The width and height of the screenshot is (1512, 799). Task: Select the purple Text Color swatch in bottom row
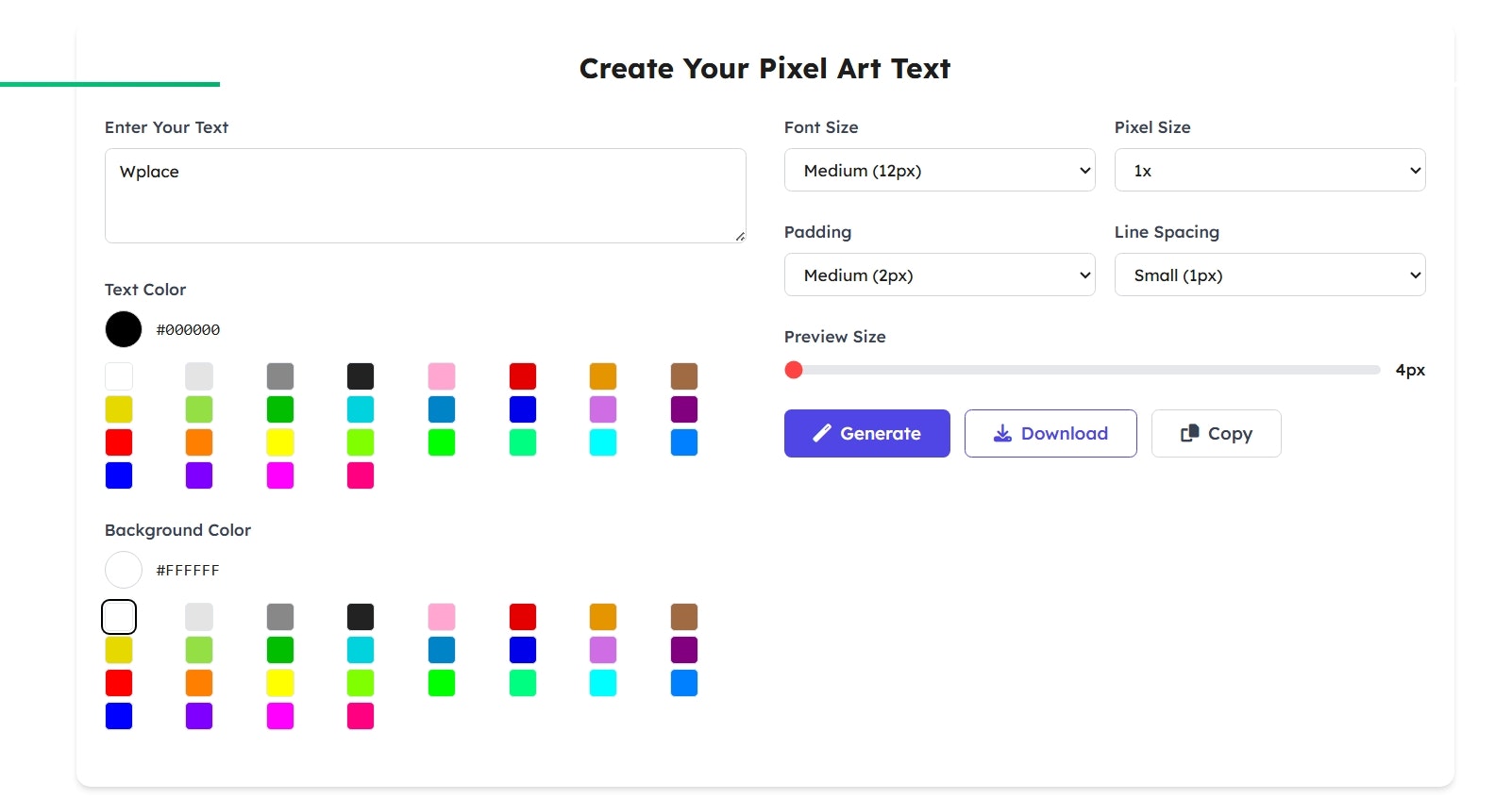click(x=199, y=475)
